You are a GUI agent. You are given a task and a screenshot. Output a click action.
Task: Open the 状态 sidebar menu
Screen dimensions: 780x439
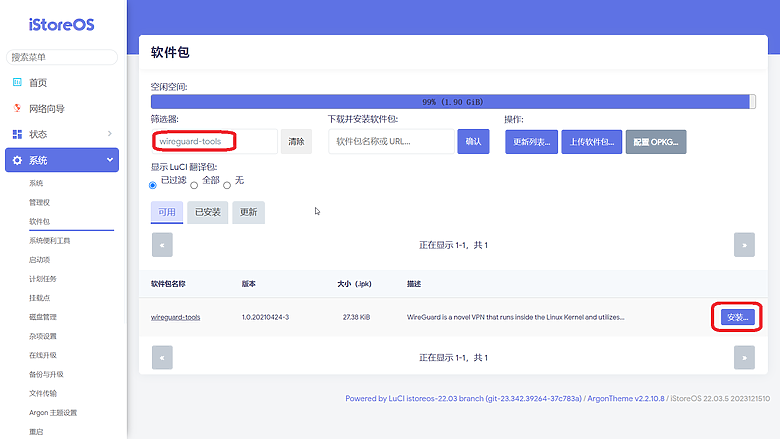(62, 134)
